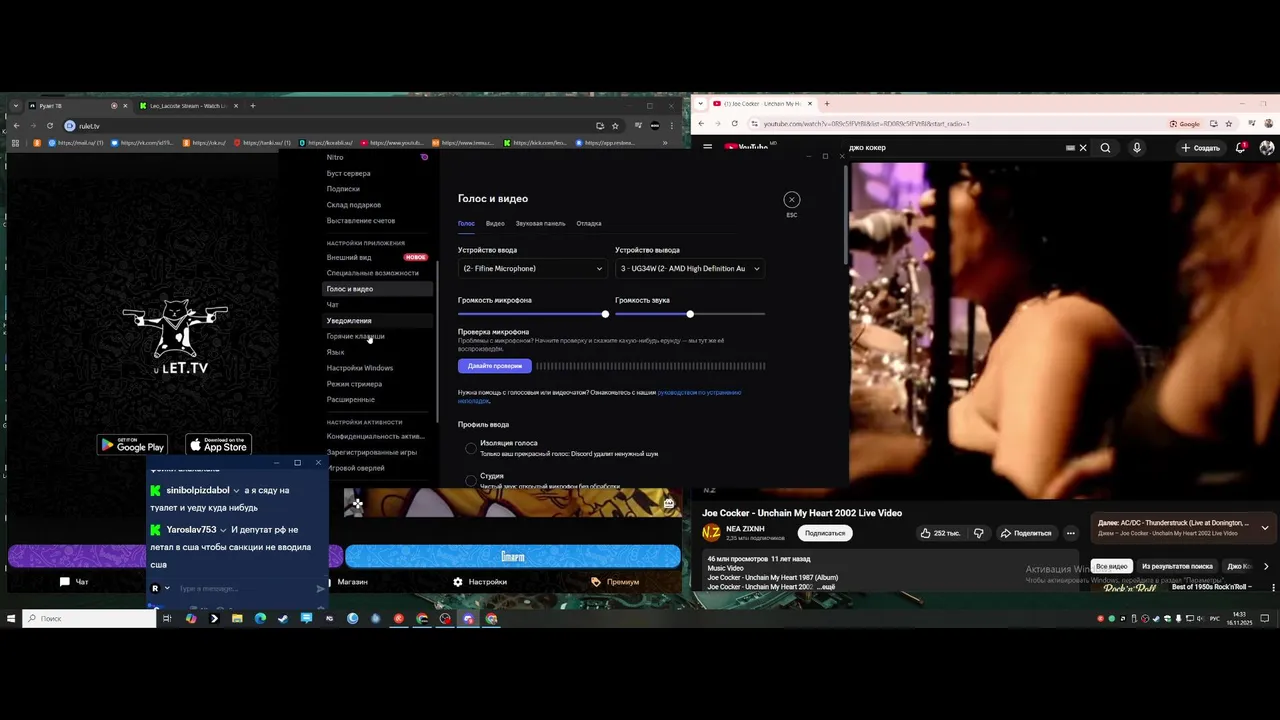Open Steam from the taskbar
The width and height of the screenshot is (1280, 720).
[283, 619]
